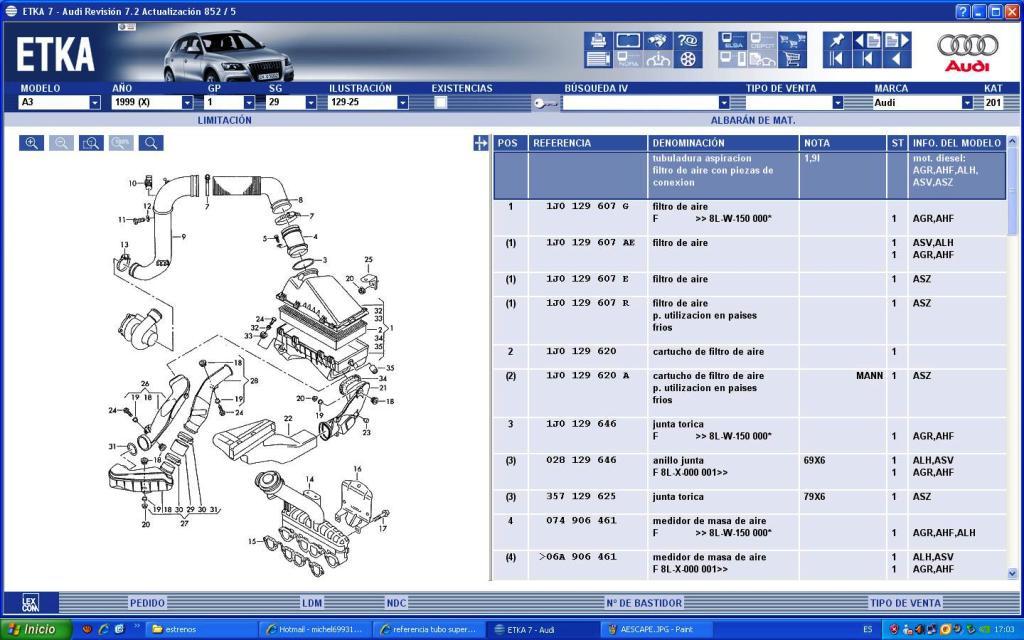Zoom in on the parts illustration
The image size is (1024, 640).
[31, 143]
